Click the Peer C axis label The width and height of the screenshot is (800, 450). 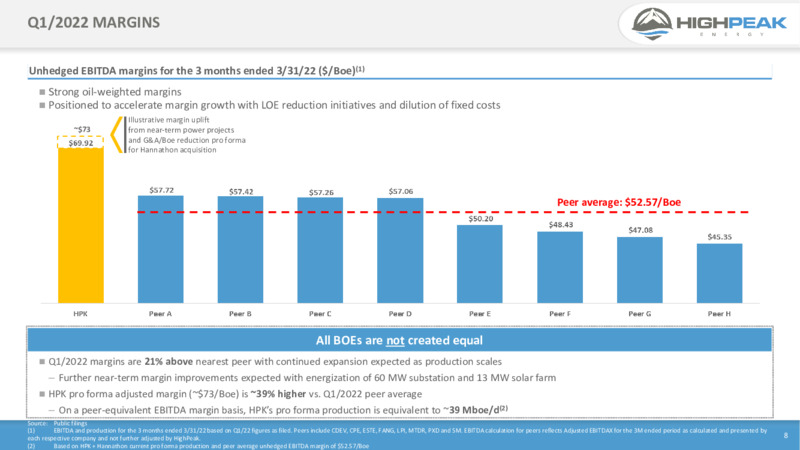[x=320, y=314]
